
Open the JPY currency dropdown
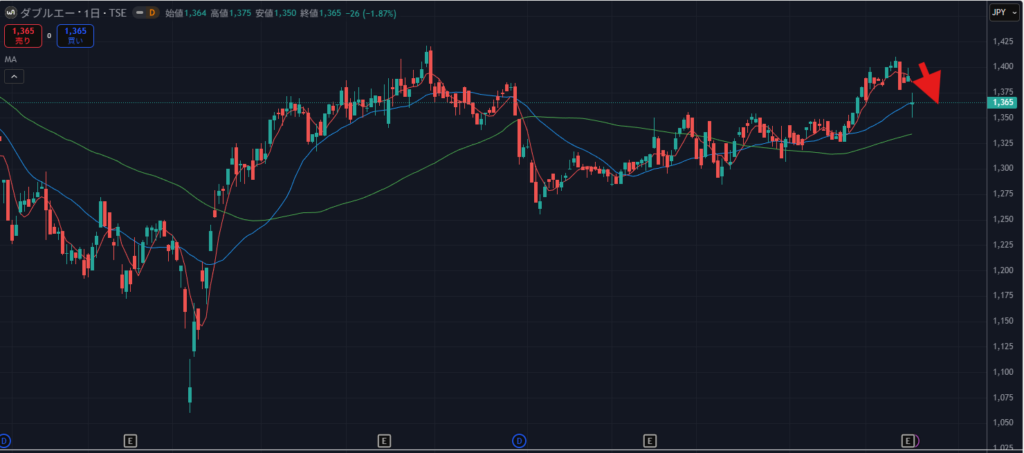(x=999, y=12)
